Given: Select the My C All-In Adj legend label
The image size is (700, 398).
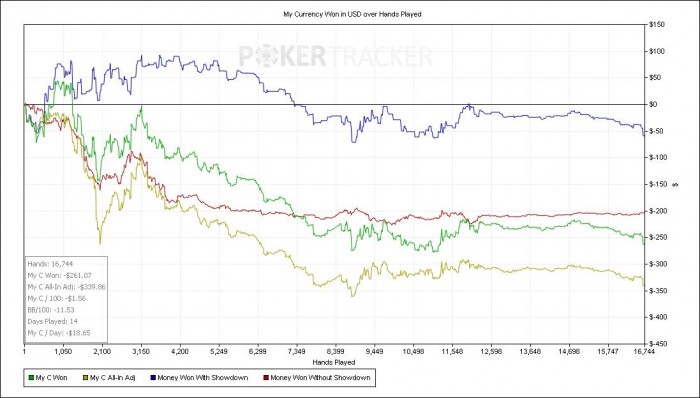Looking at the screenshot, I should (112, 378).
